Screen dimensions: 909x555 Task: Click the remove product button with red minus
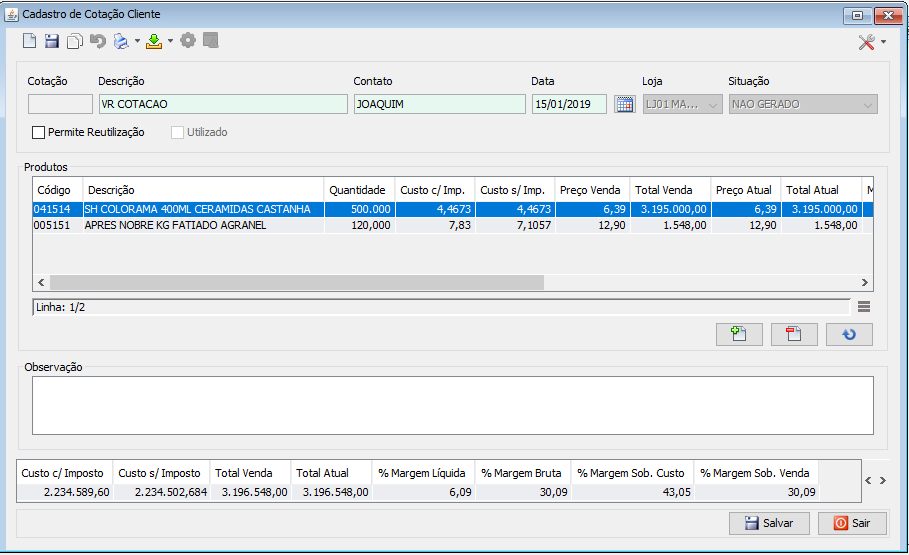[x=794, y=334]
